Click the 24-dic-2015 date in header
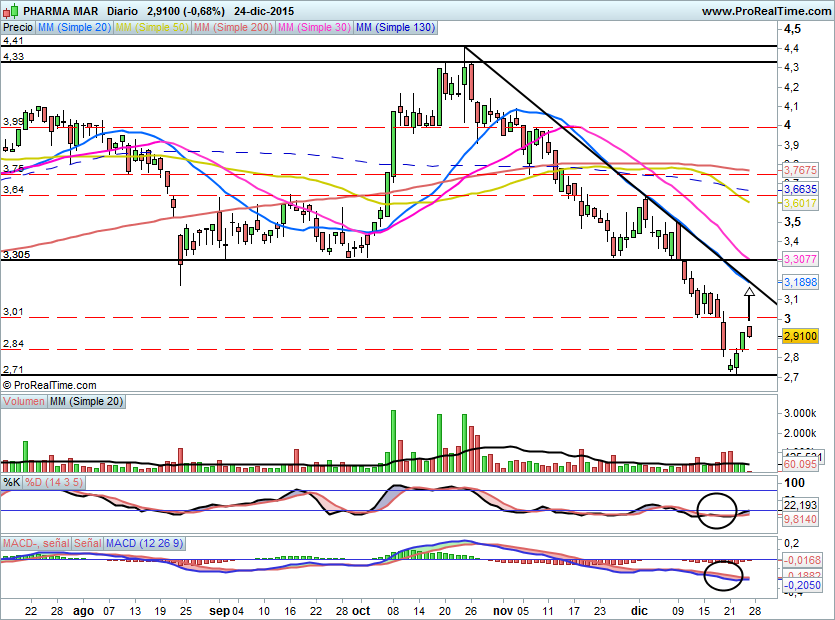Screen dimensions: 835x620 (264, 11)
